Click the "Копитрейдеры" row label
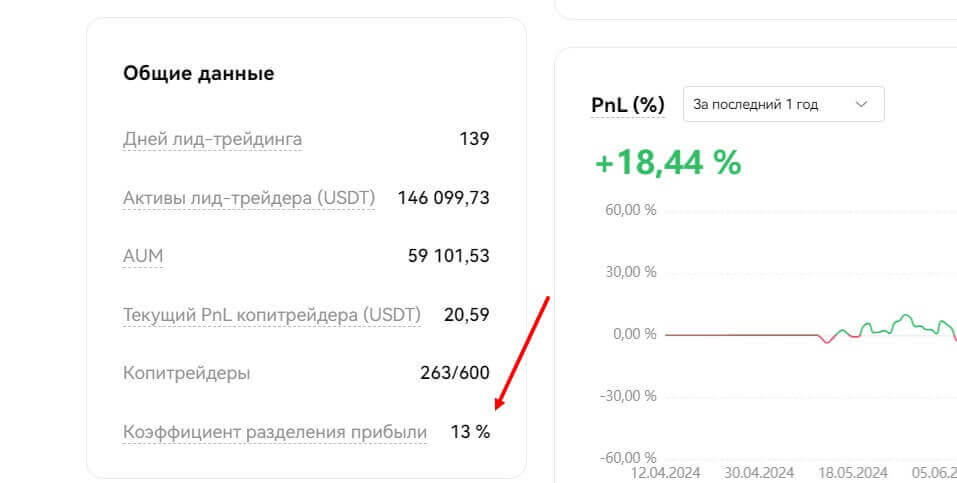Image resolution: width=957 pixels, height=483 pixels. 187,373
